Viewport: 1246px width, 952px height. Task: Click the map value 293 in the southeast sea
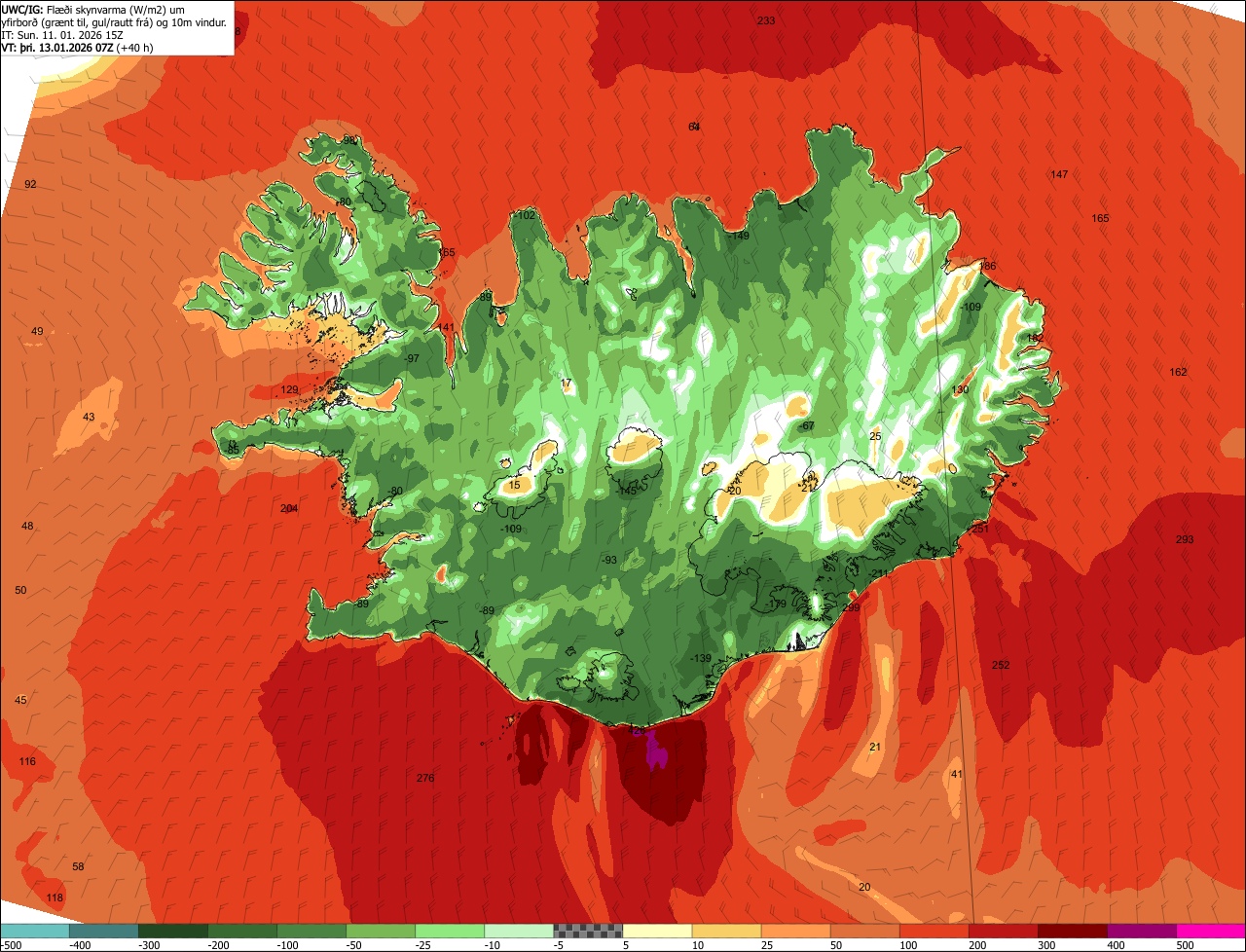point(1184,539)
